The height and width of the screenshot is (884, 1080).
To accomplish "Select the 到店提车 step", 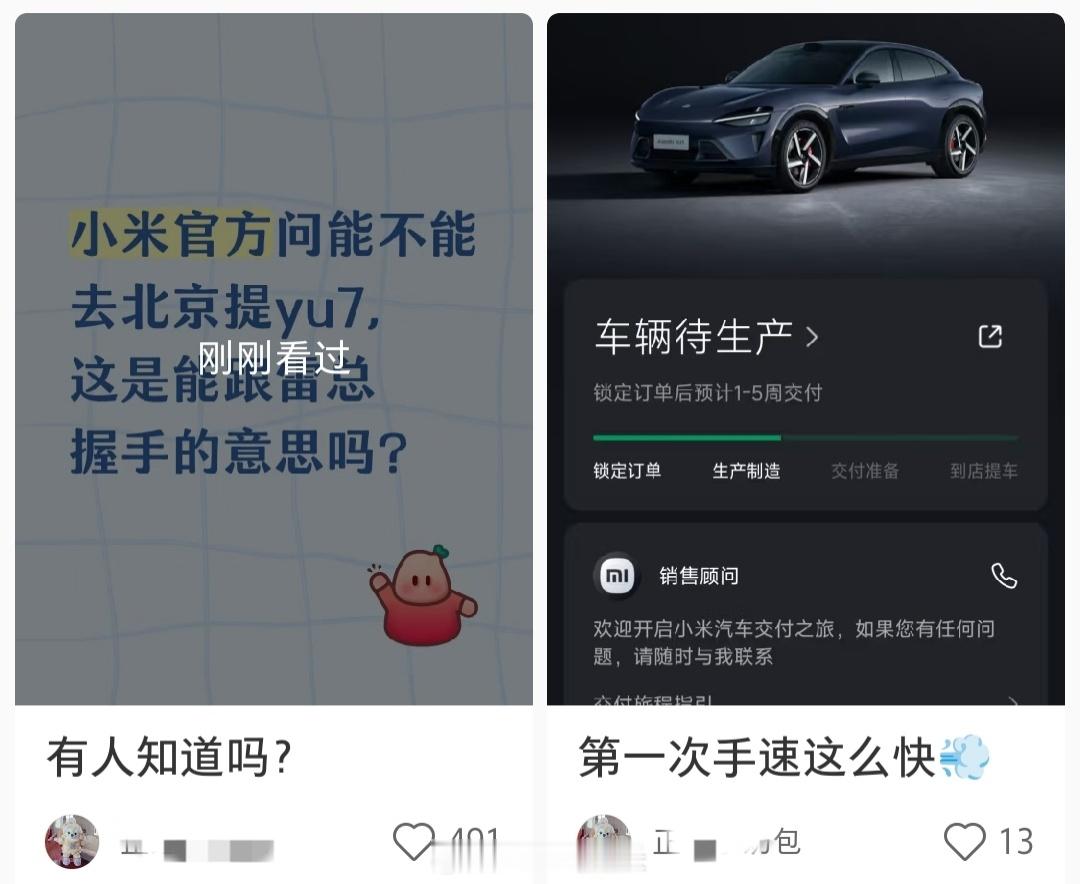I will point(984,471).
